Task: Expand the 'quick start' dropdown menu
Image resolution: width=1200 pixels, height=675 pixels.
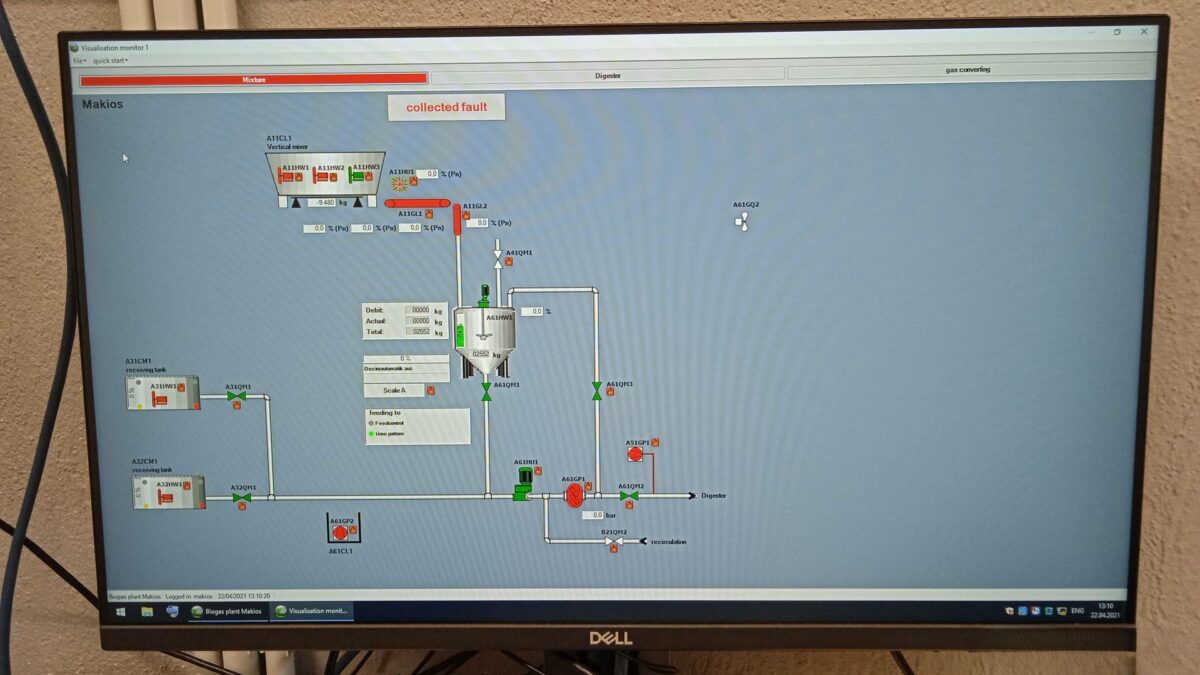Action: (x=110, y=61)
